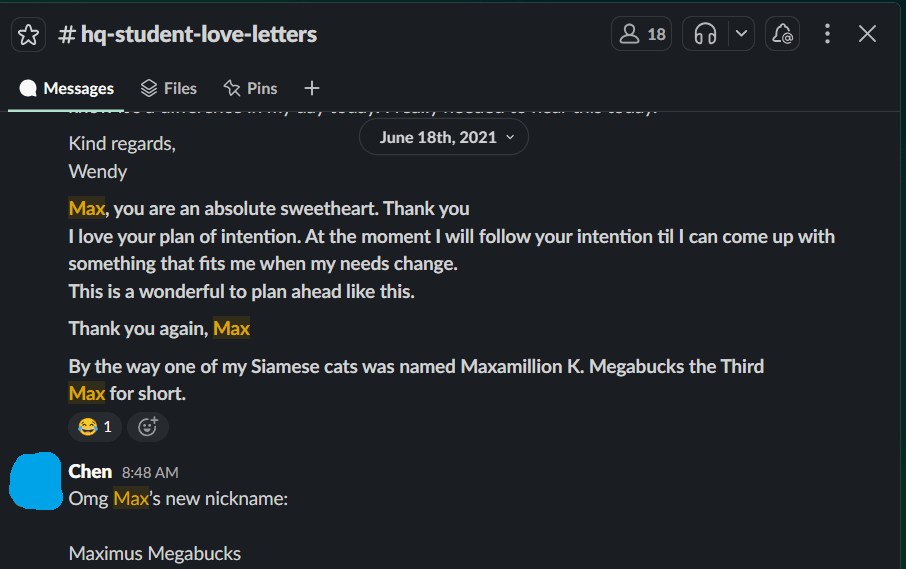Open the Pins tab
906x569 pixels.
coord(251,88)
